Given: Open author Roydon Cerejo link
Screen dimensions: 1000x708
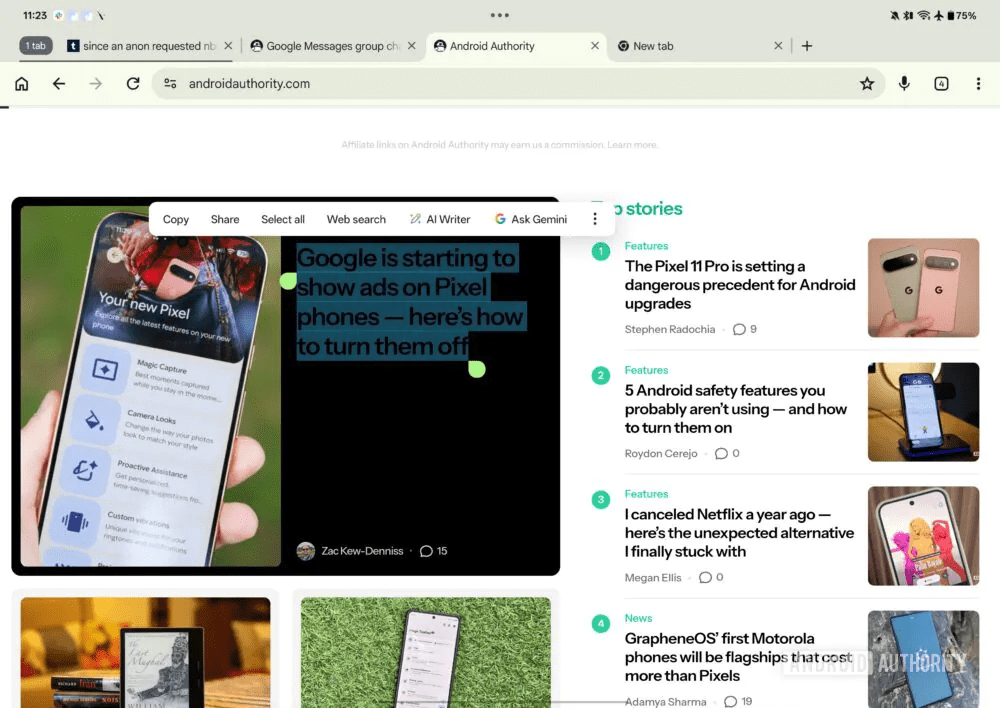Looking at the screenshot, I should click(x=661, y=454).
